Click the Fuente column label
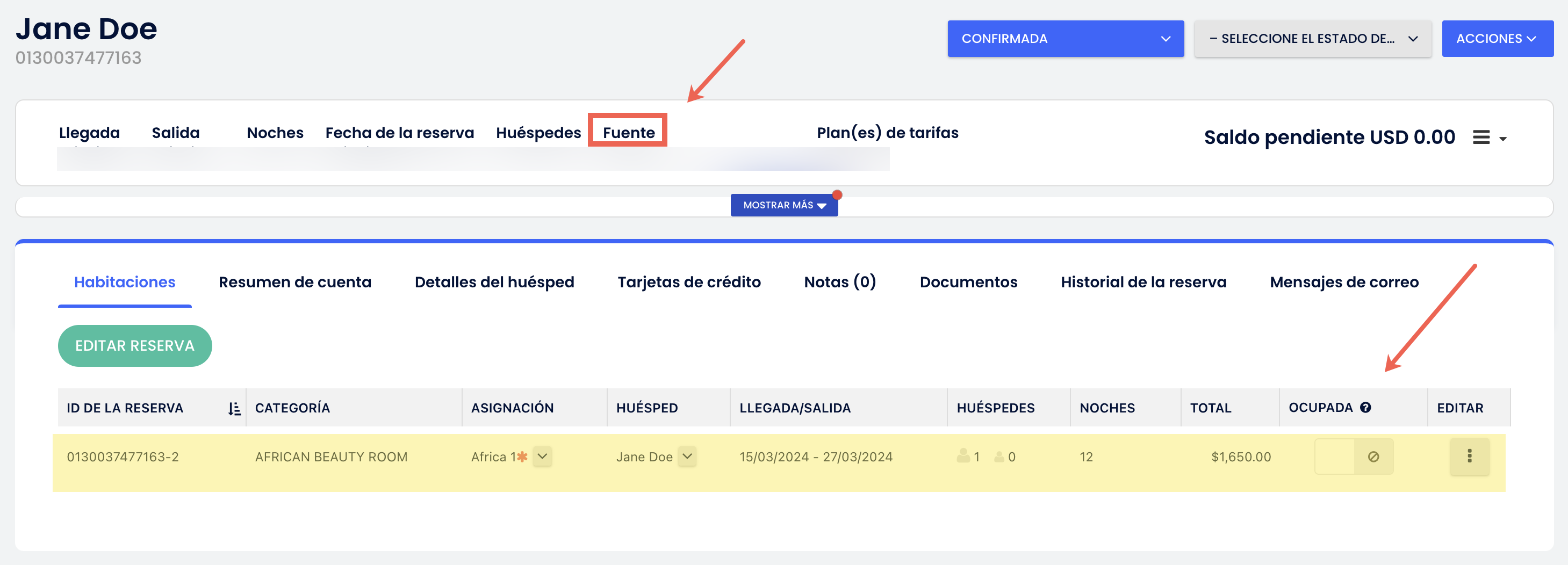Screen dimensions: 1568x565 [x=629, y=133]
